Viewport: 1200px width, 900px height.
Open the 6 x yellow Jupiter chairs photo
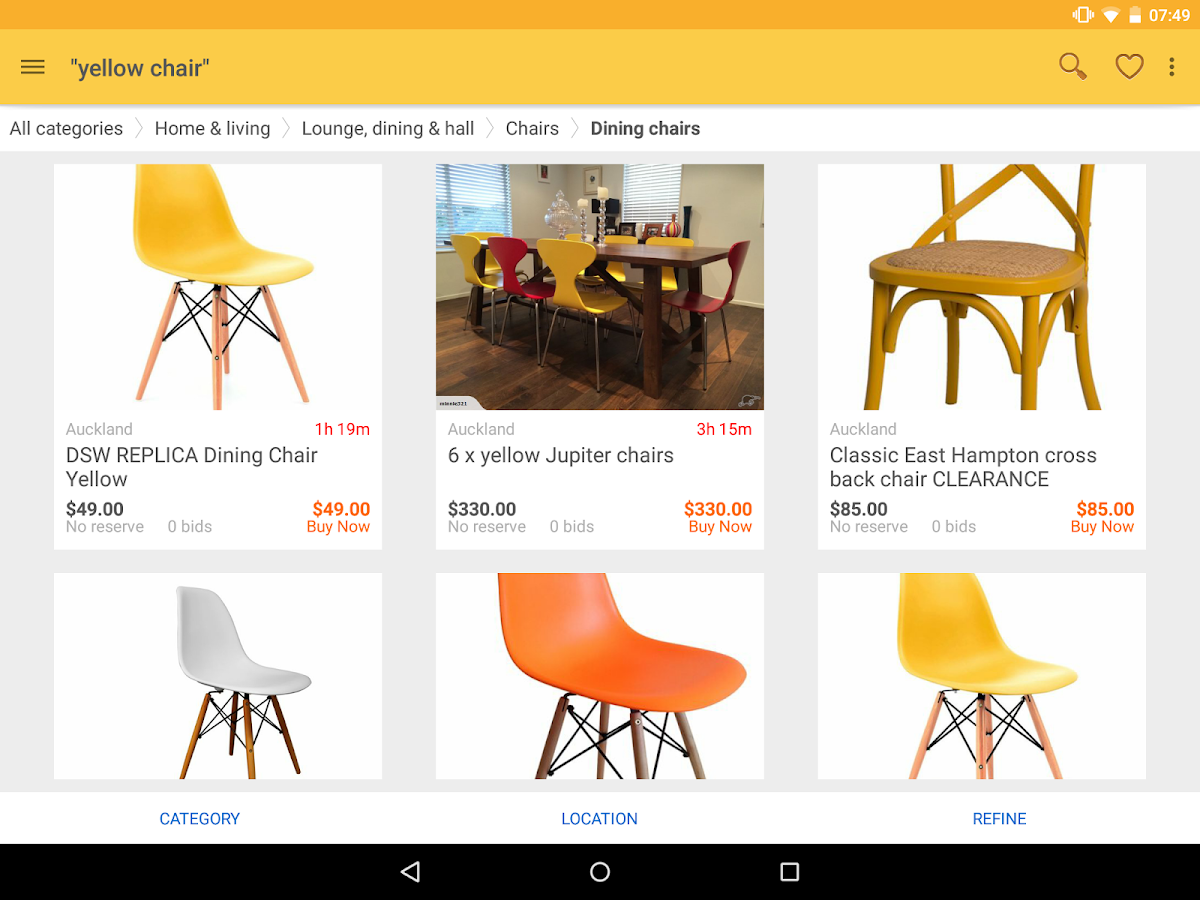point(600,287)
